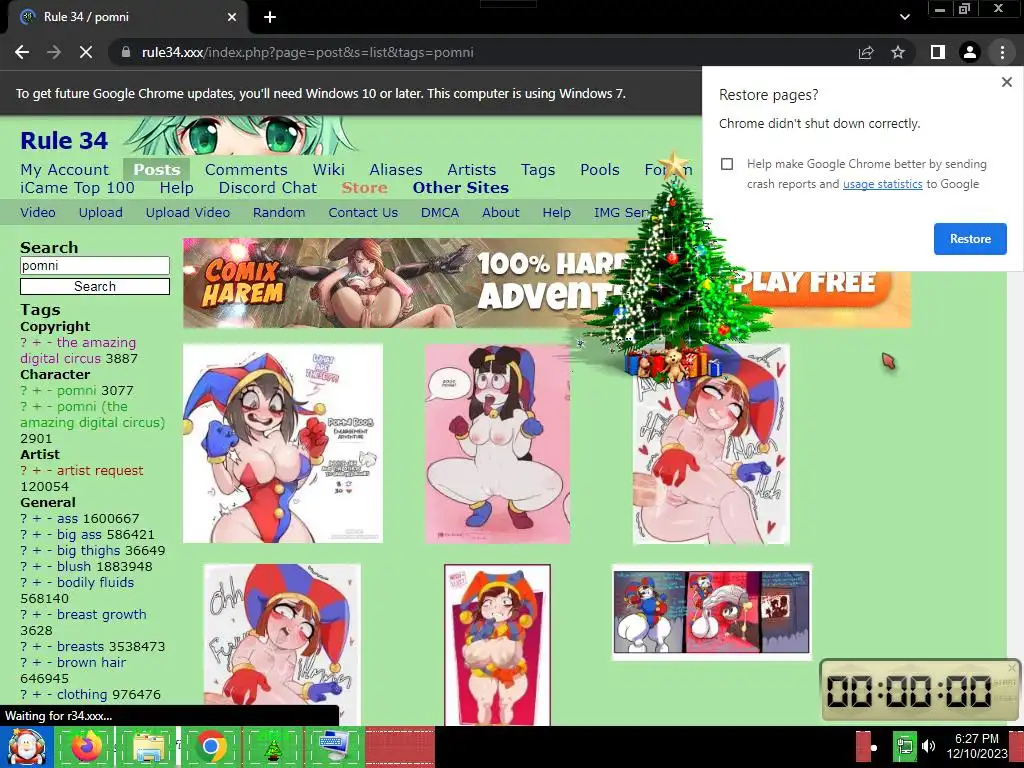The width and height of the screenshot is (1024, 768).
Task: Open the Pools page
Action: coord(600,170)
